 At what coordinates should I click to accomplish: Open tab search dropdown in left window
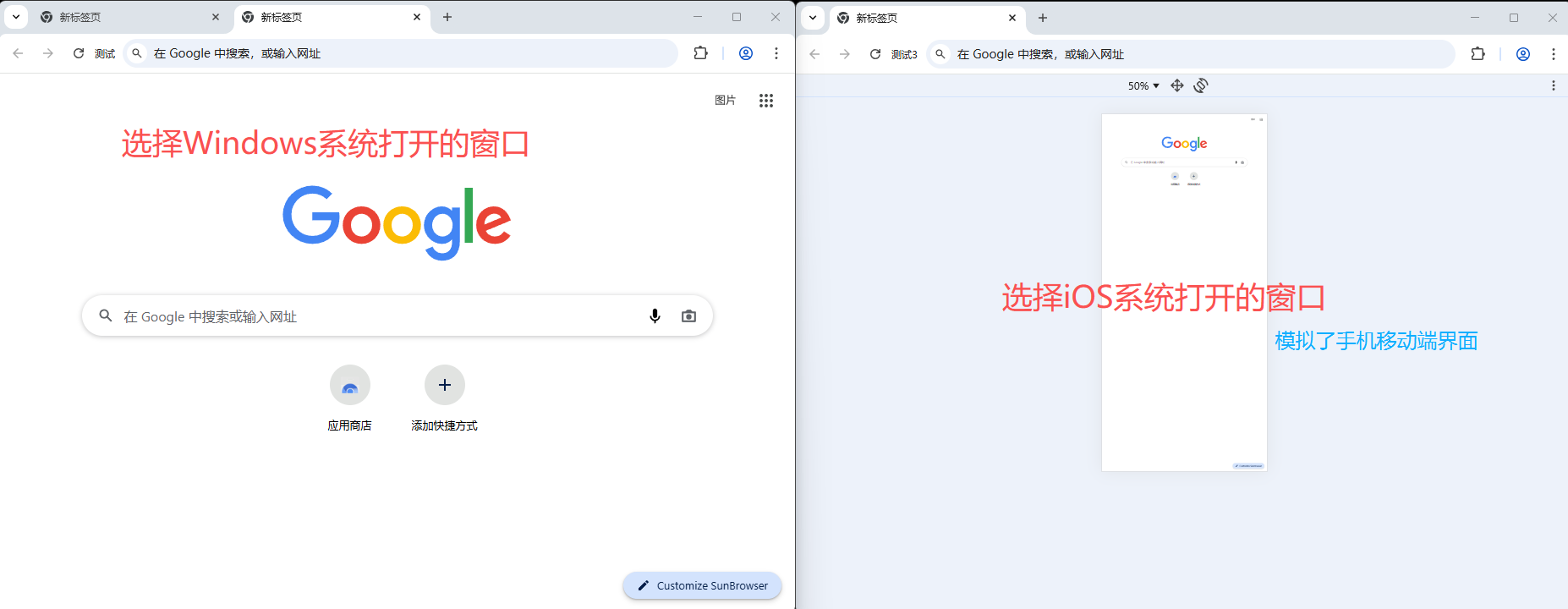pos(16,17)
